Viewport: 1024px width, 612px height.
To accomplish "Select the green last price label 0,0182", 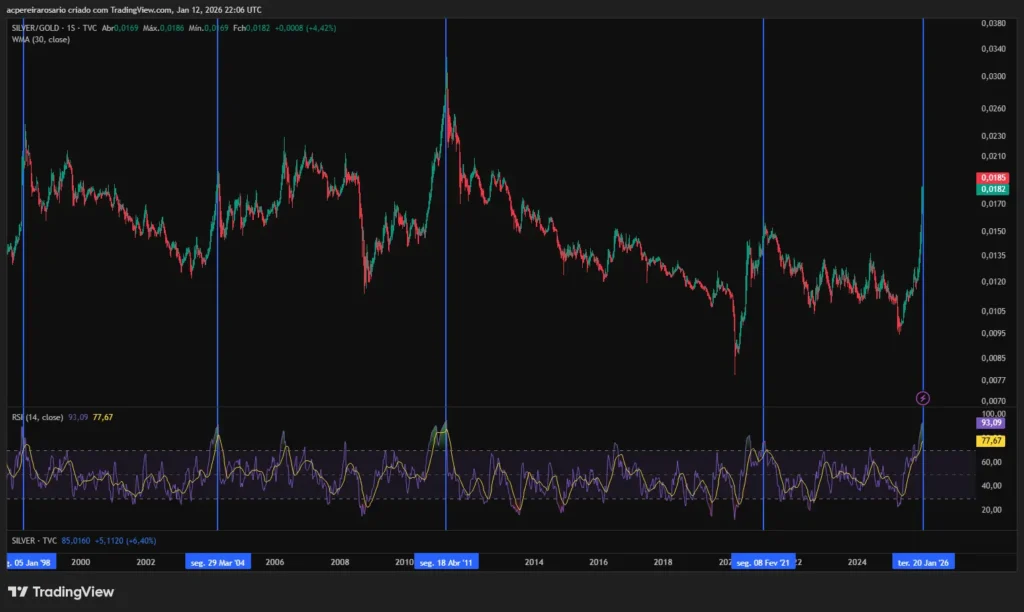I will click(991, 188).
